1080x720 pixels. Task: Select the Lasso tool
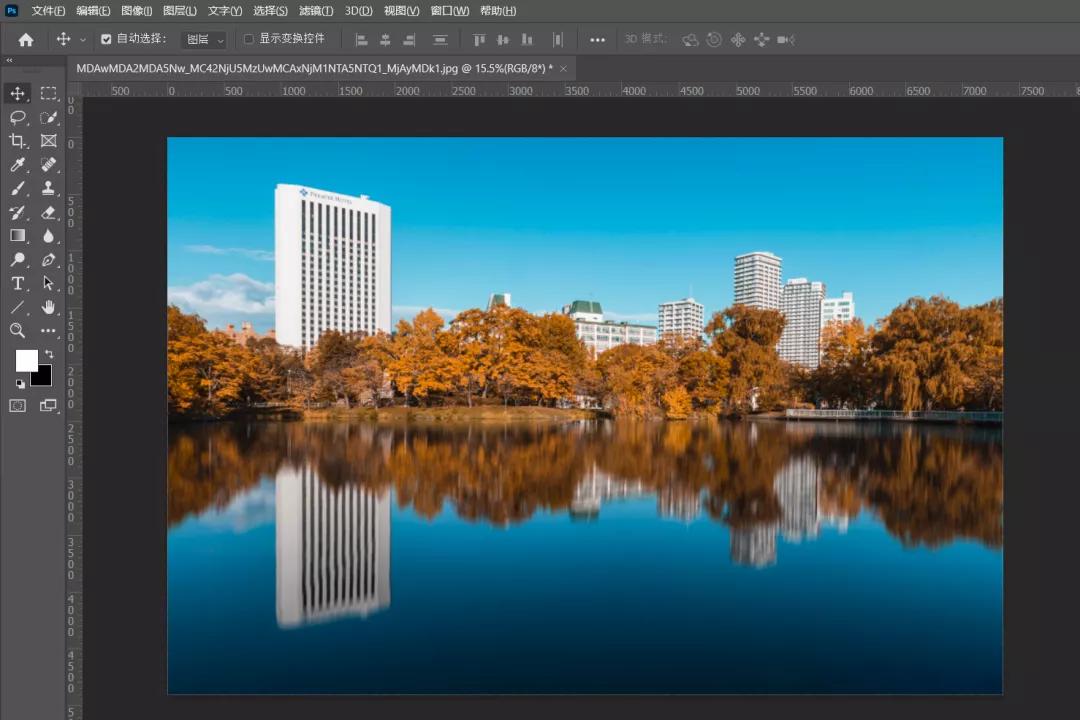(17, 117)
